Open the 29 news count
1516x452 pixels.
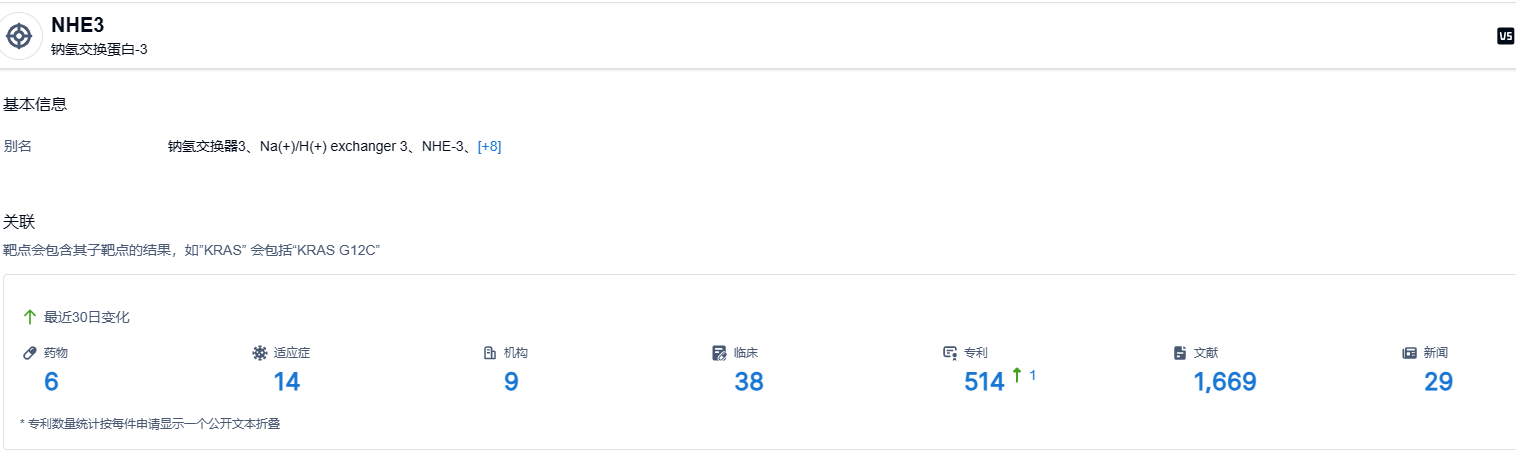1438,382
